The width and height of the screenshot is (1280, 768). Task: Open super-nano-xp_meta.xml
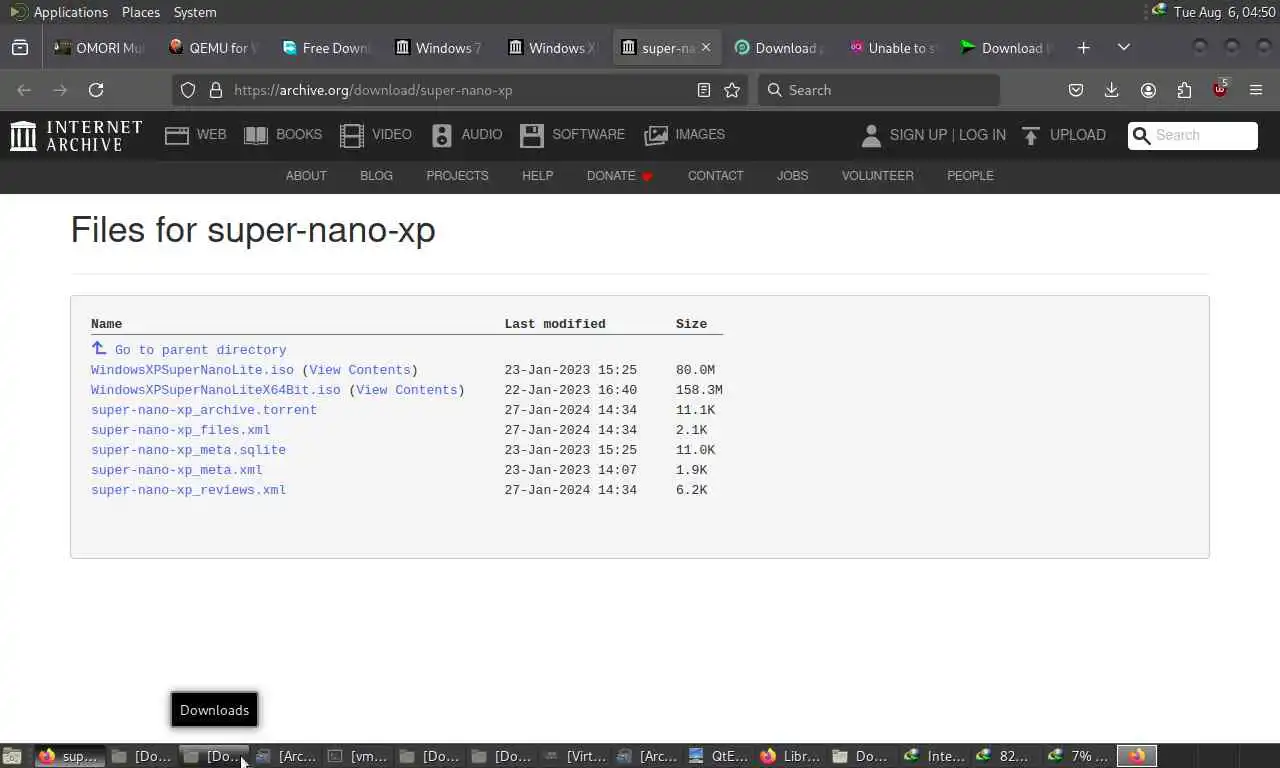click(x=177, y=470)
